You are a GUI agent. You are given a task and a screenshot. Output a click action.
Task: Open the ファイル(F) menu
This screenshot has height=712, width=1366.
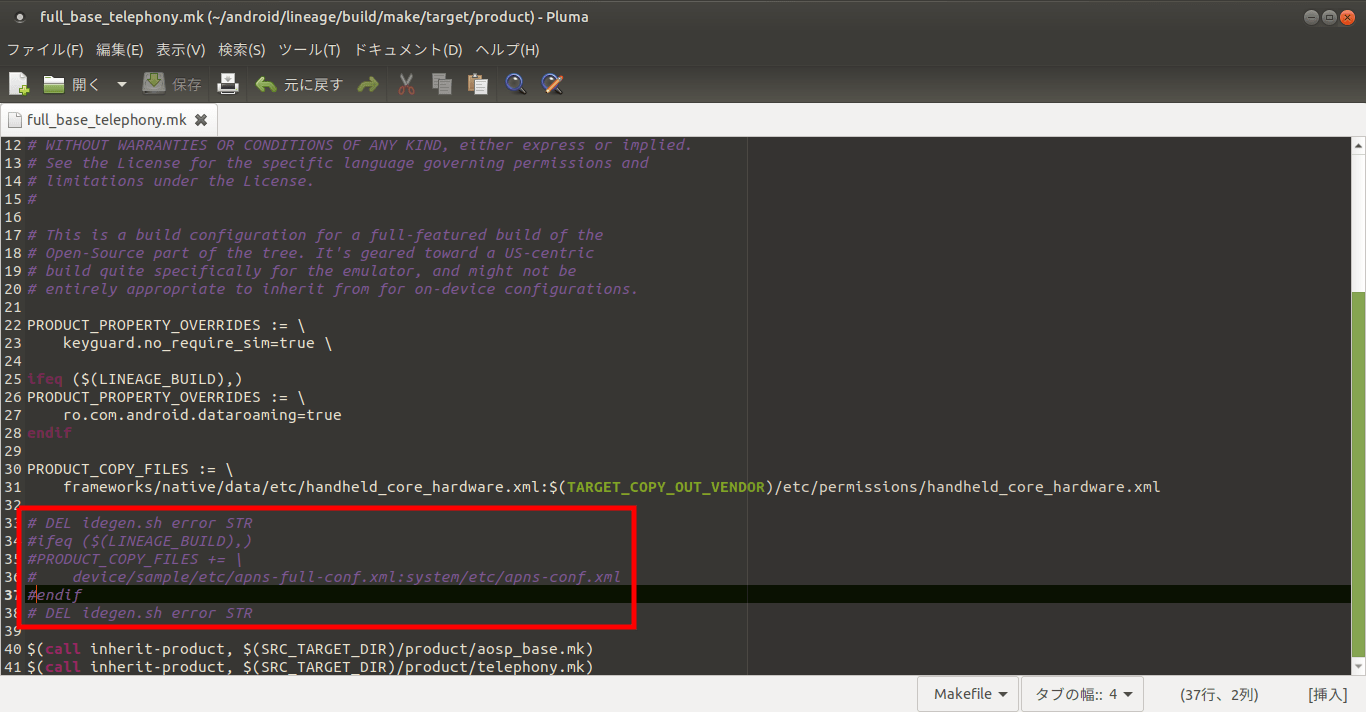45,50
